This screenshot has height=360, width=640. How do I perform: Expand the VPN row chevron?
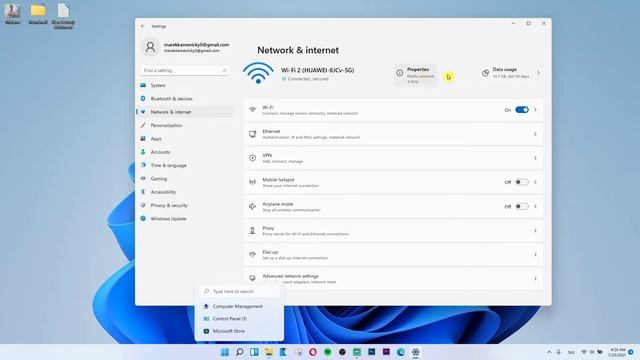[535, 158]
